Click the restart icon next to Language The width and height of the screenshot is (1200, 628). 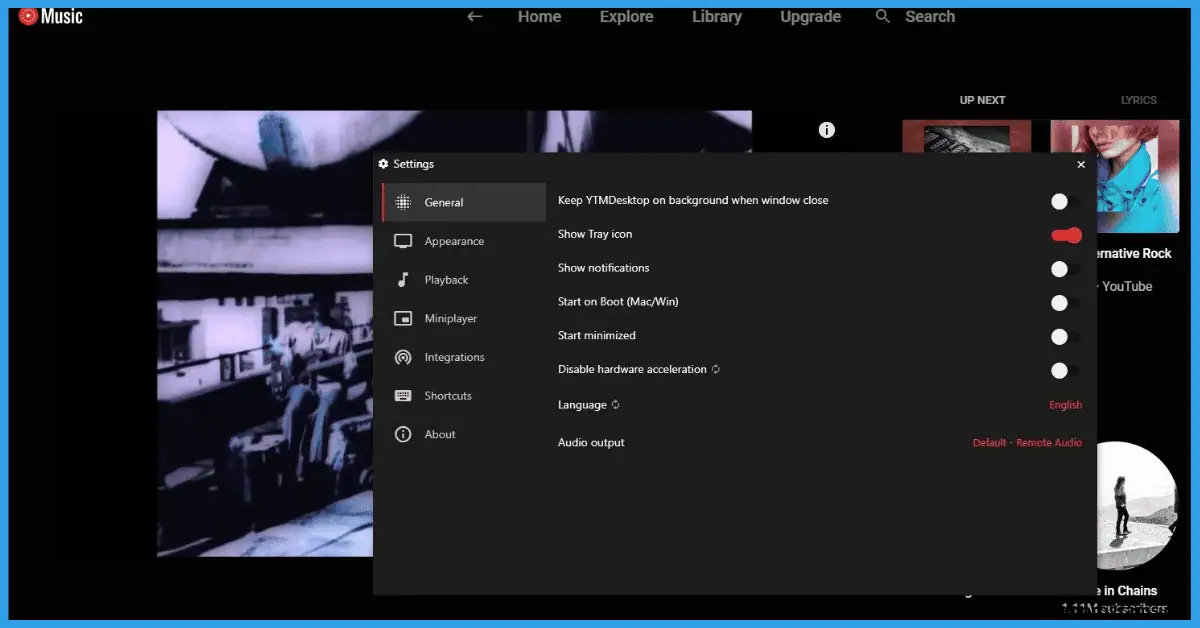pyautogui.click(x=616, y=405)
